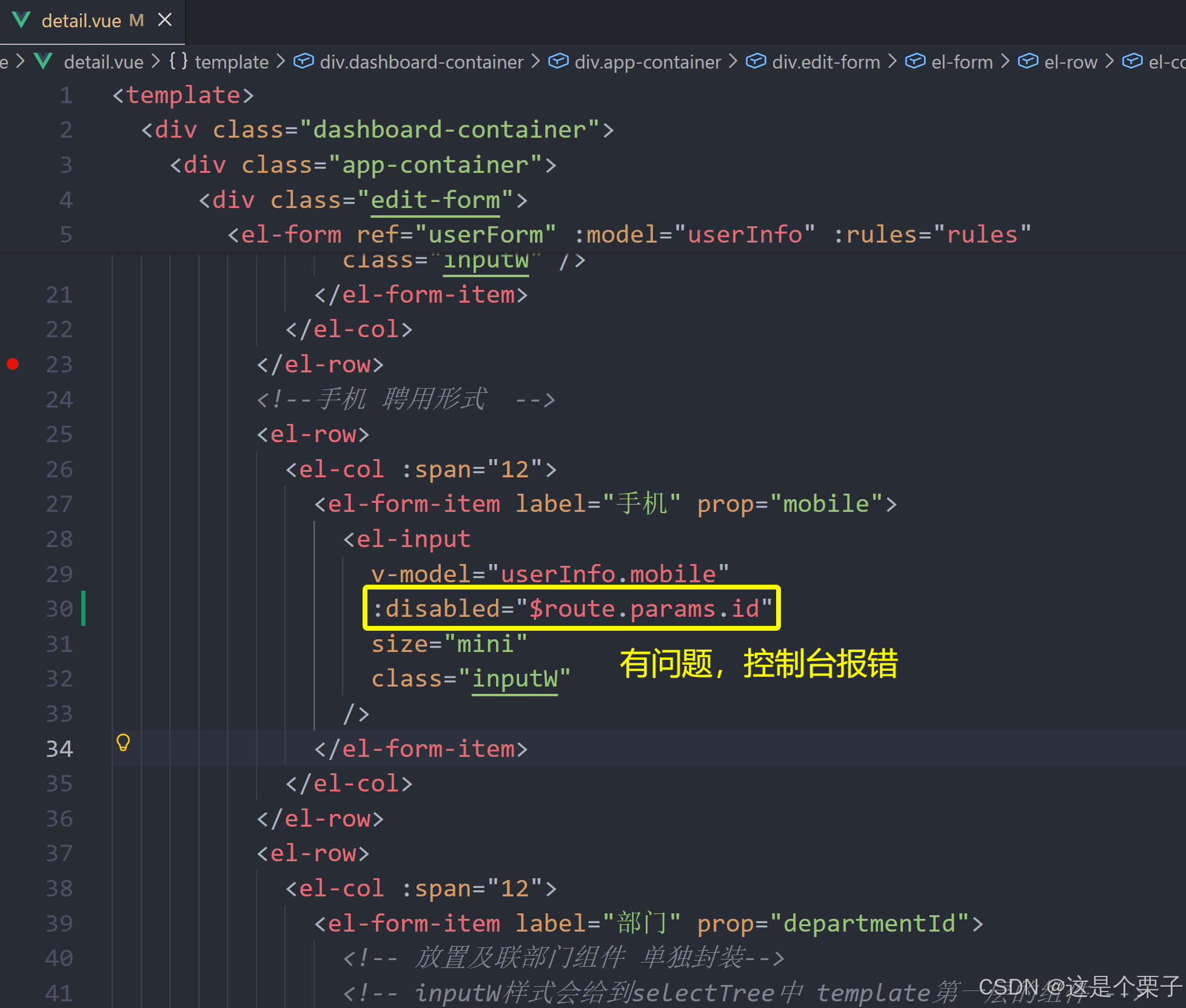Click the <template> tag on line 1
This screenshot has height=1008, width=1186.
(x=183, y=95)
